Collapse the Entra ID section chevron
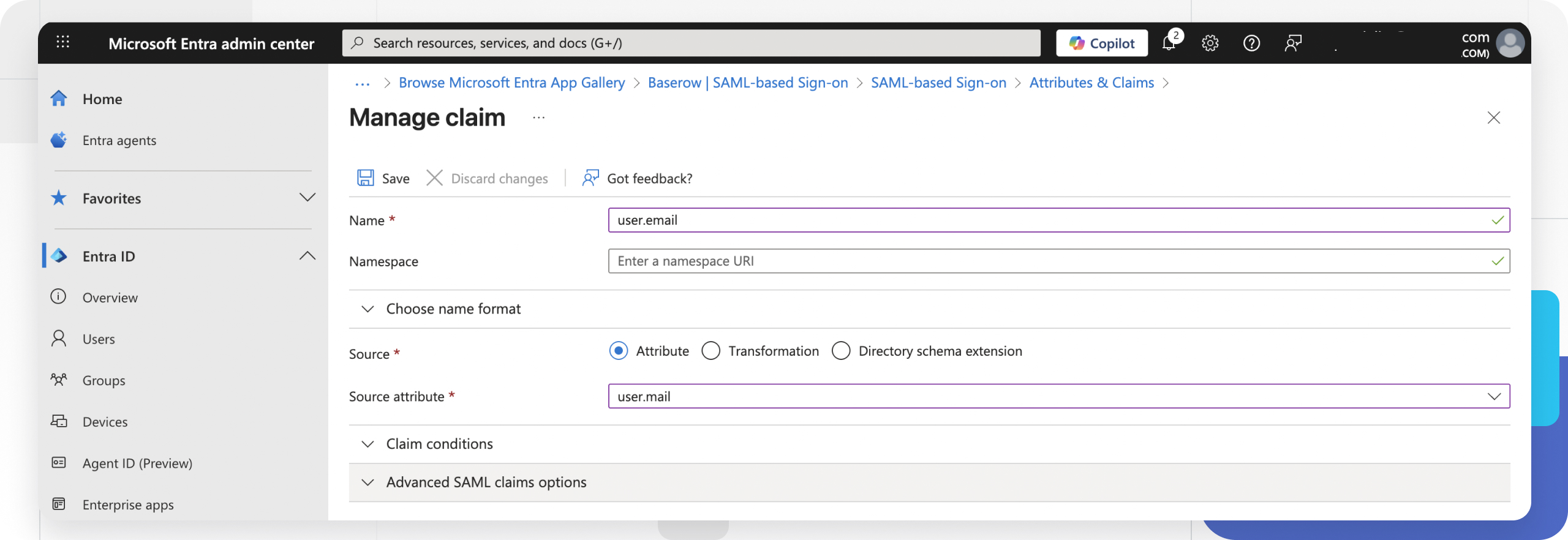The height and width of the screenshot is (540, 1568). point(307,256)
